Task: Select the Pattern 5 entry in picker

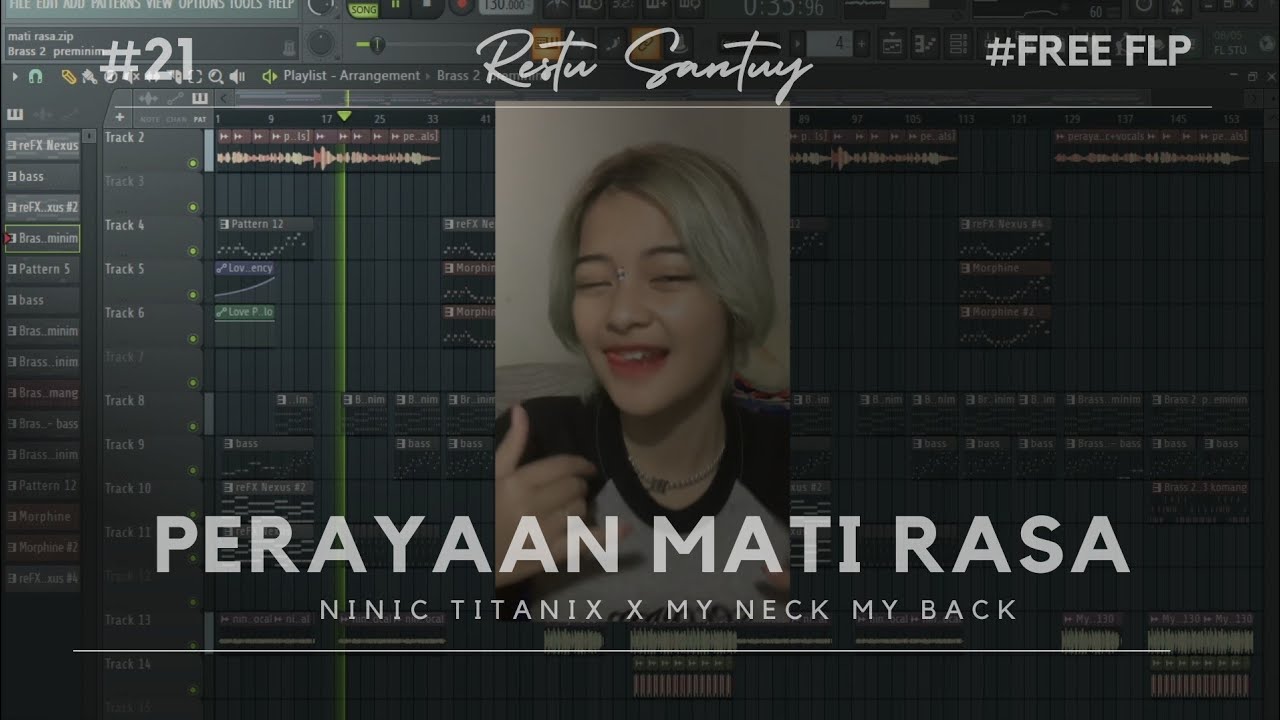Action: [x=42, y=269]
